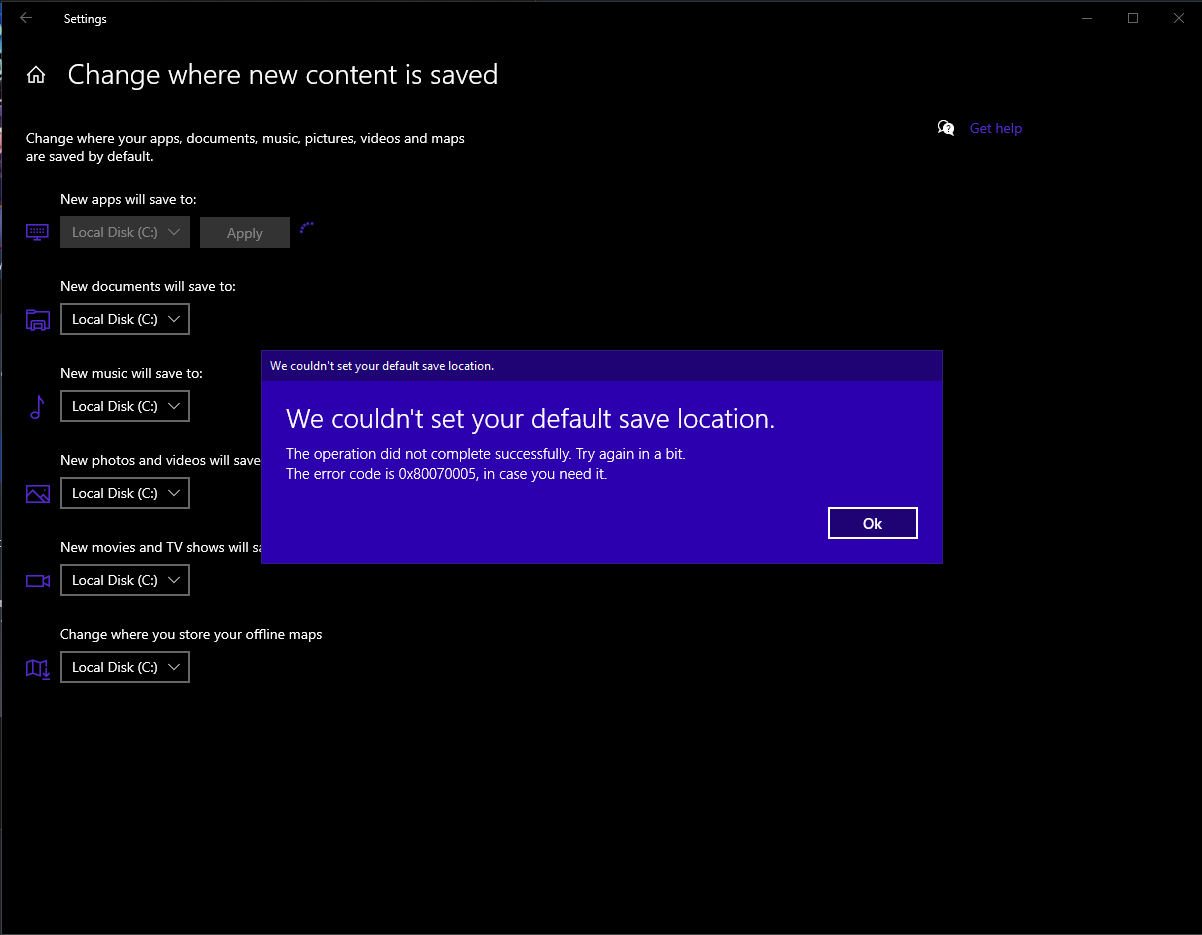The height and width of the screenshot is (935, 1202).
Task: Open the offline maps storage dropdown
Action: [125, 667]
